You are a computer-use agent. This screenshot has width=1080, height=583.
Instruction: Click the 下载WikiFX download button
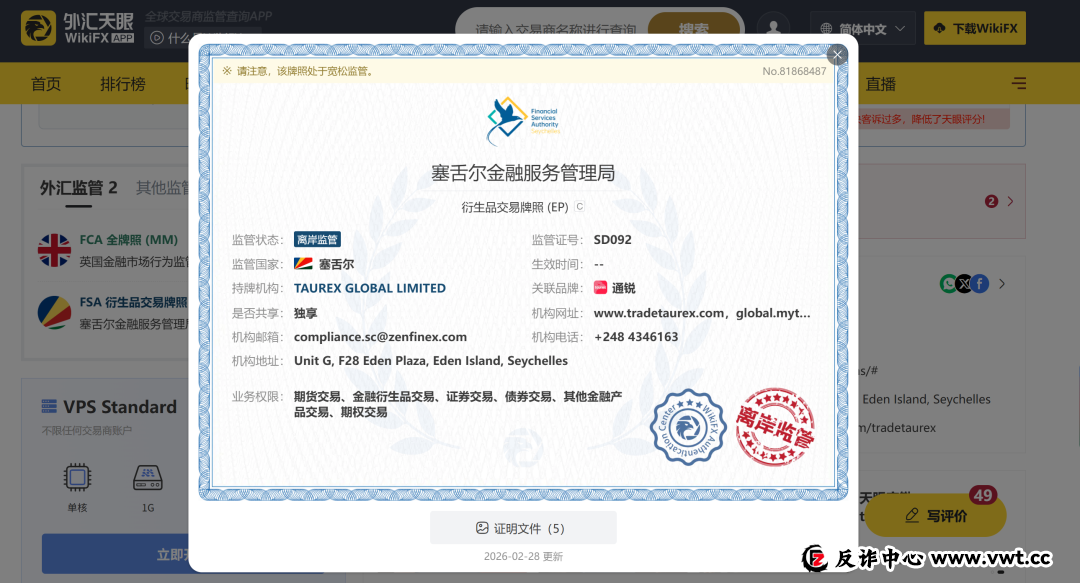974,28
